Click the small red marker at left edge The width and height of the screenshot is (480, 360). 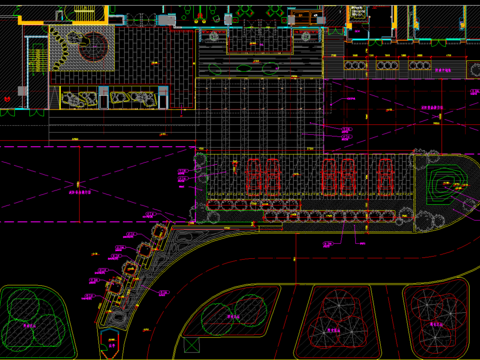[x=7, y=99]
